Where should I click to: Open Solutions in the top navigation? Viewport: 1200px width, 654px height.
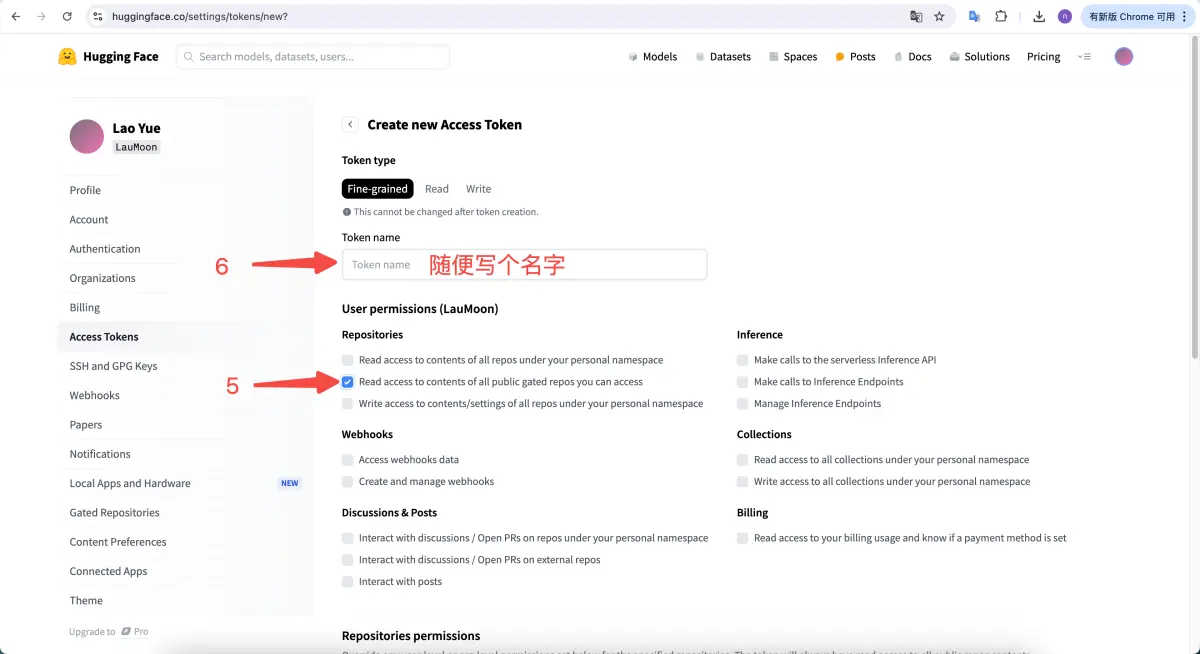coord(979,57)
